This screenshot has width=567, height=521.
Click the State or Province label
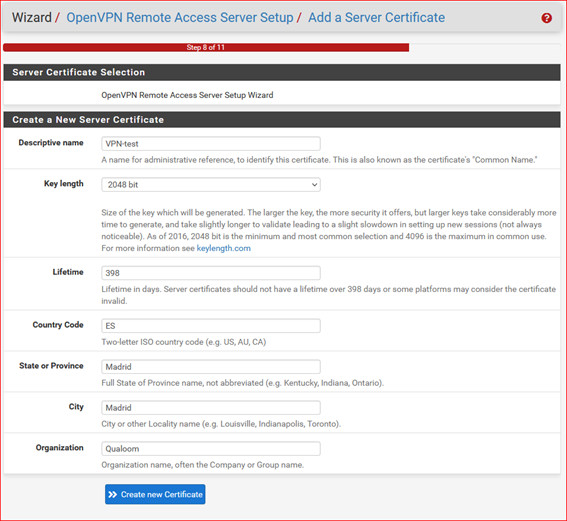tap(51, 366)
